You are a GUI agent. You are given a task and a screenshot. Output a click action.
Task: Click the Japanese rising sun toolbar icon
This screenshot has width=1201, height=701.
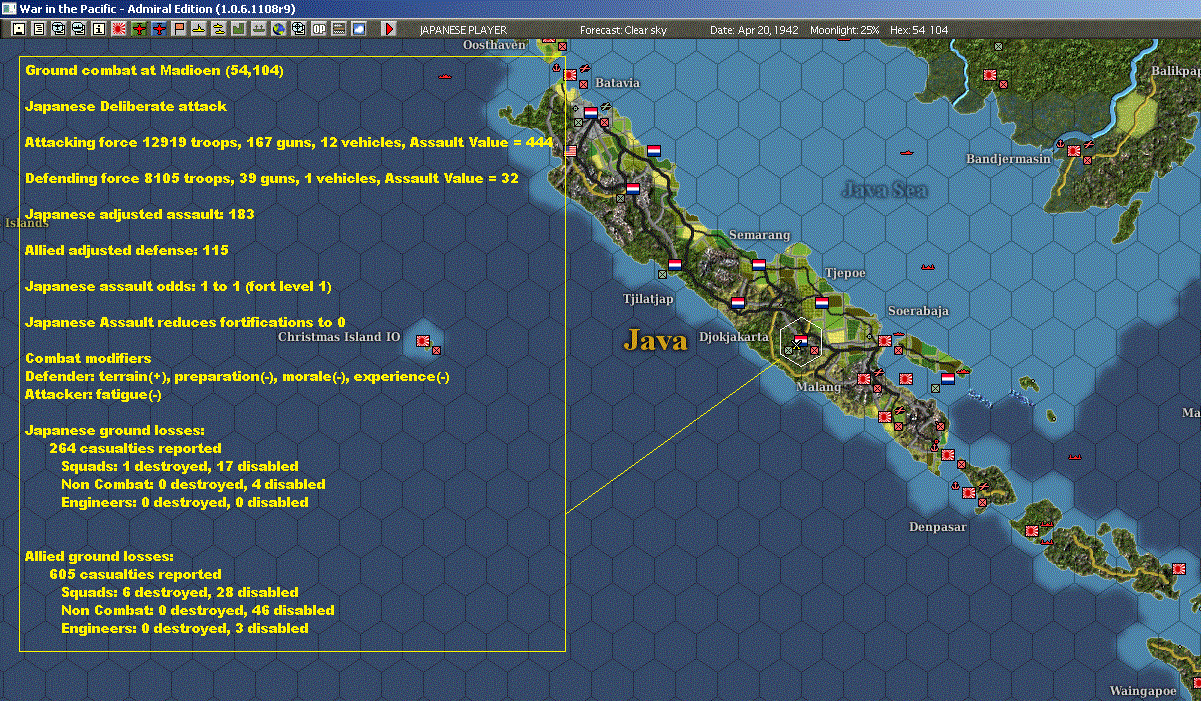point(118,29)
